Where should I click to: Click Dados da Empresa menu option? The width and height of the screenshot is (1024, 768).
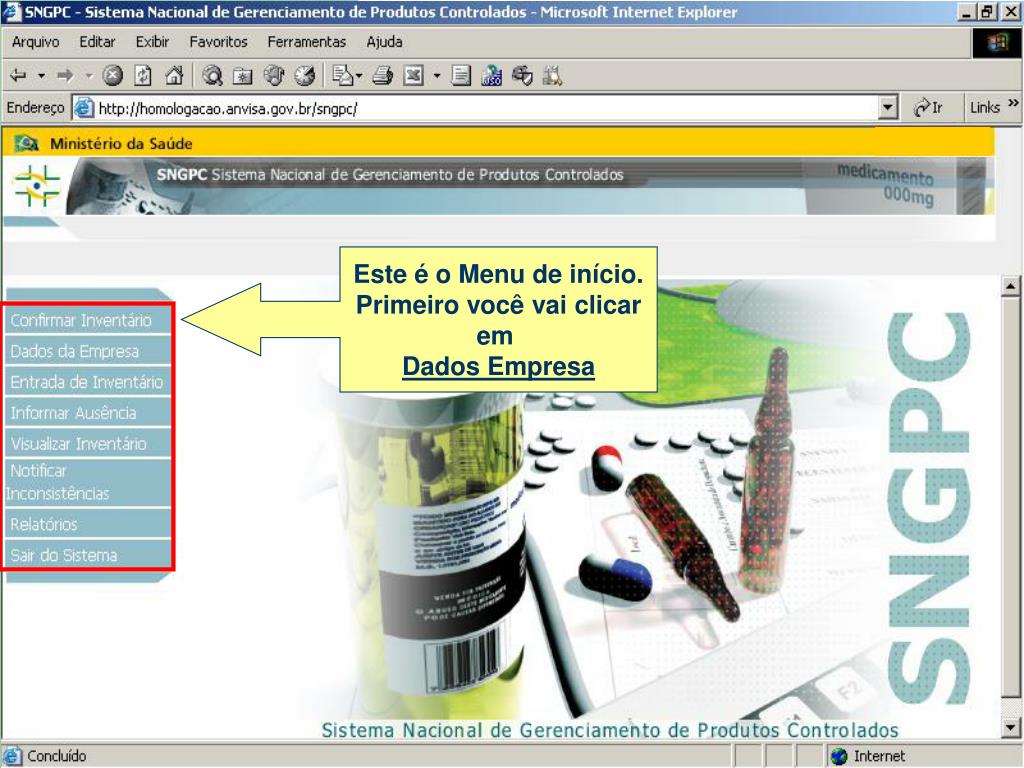click(88, 351)
